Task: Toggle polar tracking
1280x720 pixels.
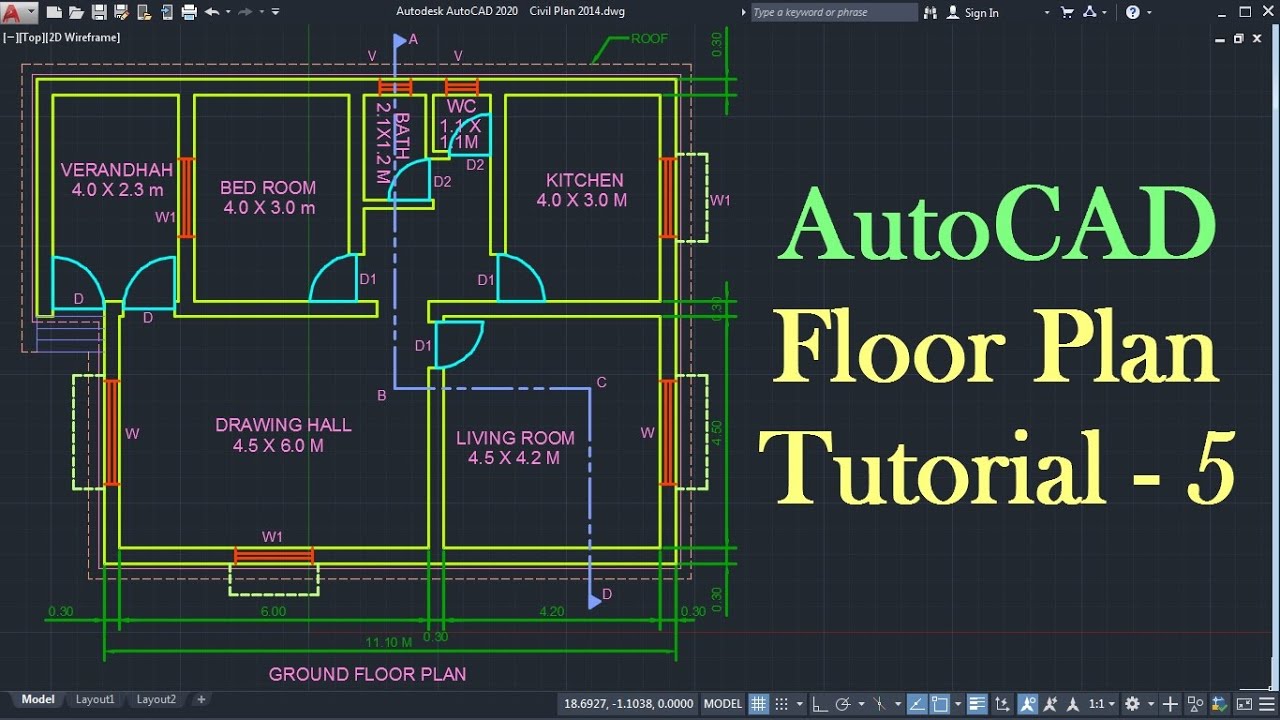Action: pos(842,704)
